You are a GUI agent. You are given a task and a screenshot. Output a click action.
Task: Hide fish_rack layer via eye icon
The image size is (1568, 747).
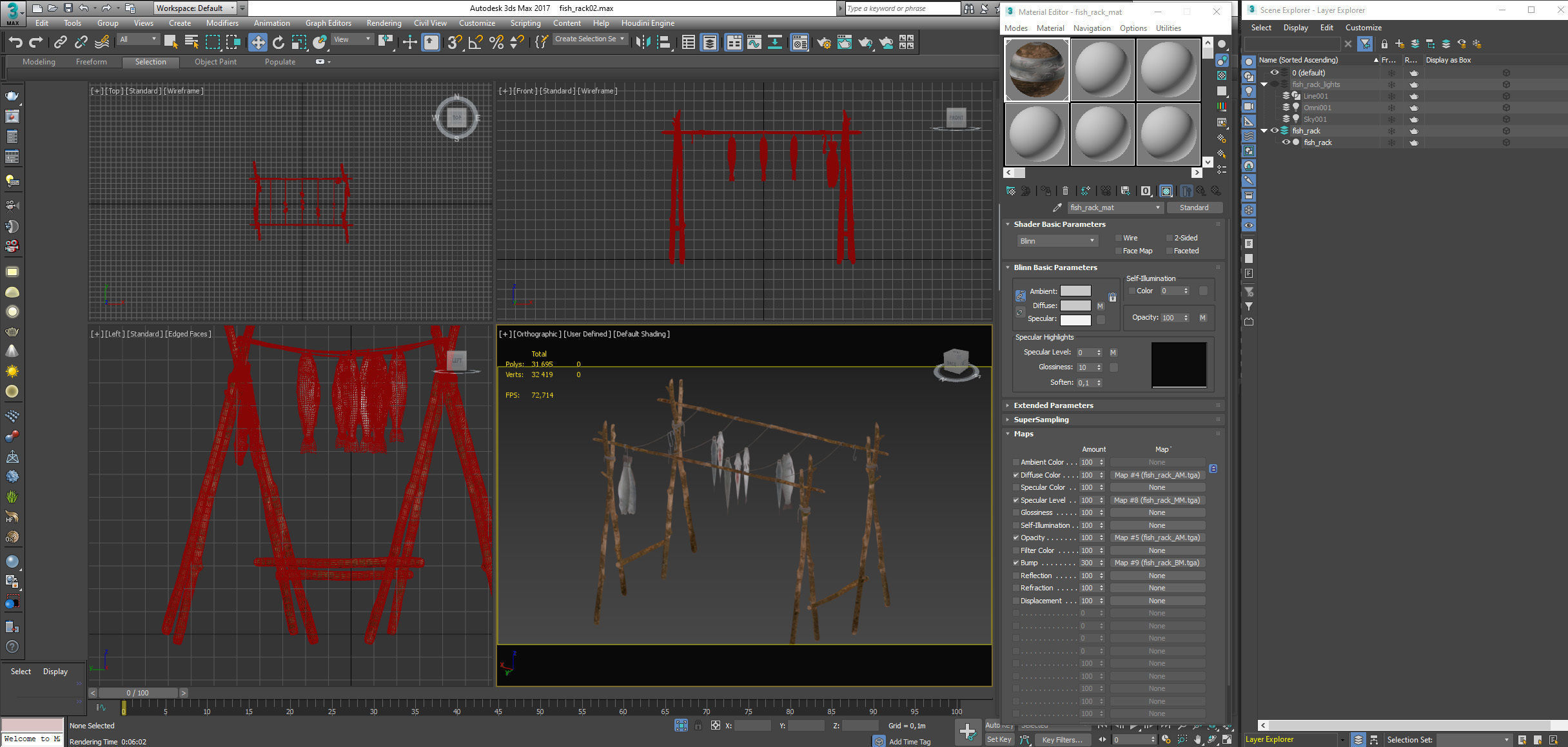[x=1274, y=131]
